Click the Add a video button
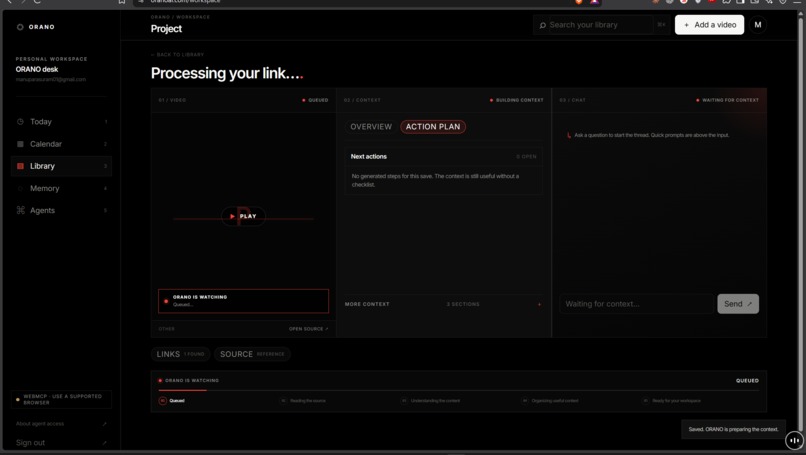The width and height of the screenshot is (806, 455). click(709, 25)
